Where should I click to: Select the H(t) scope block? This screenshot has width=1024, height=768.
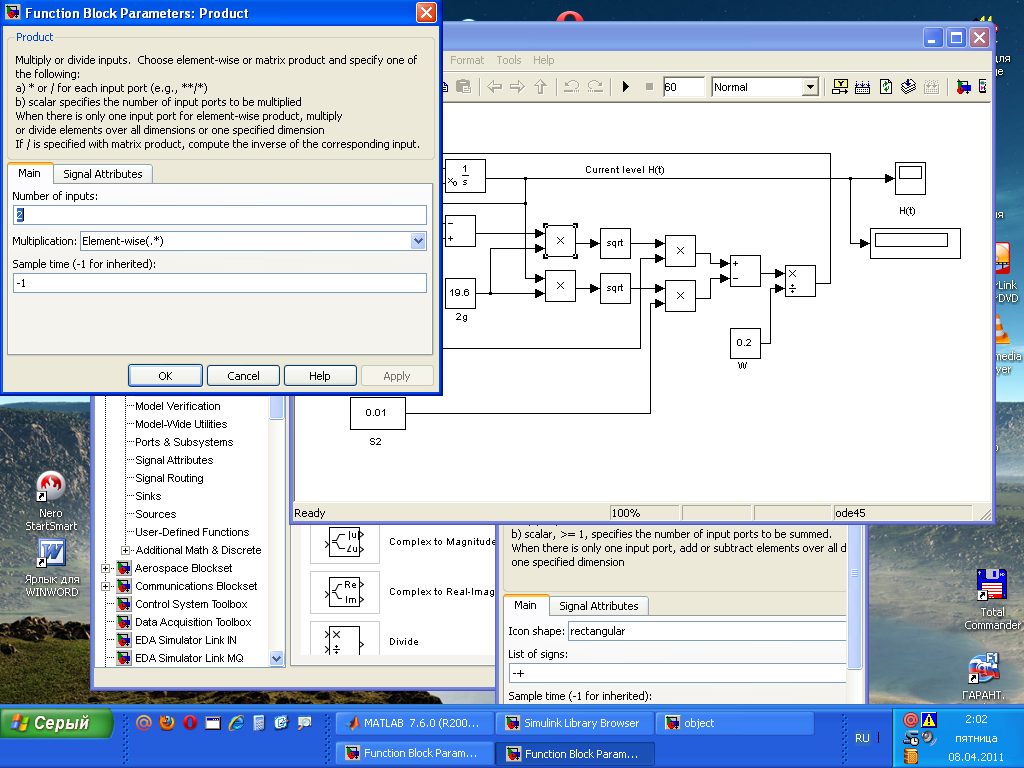tap(910, 179)
